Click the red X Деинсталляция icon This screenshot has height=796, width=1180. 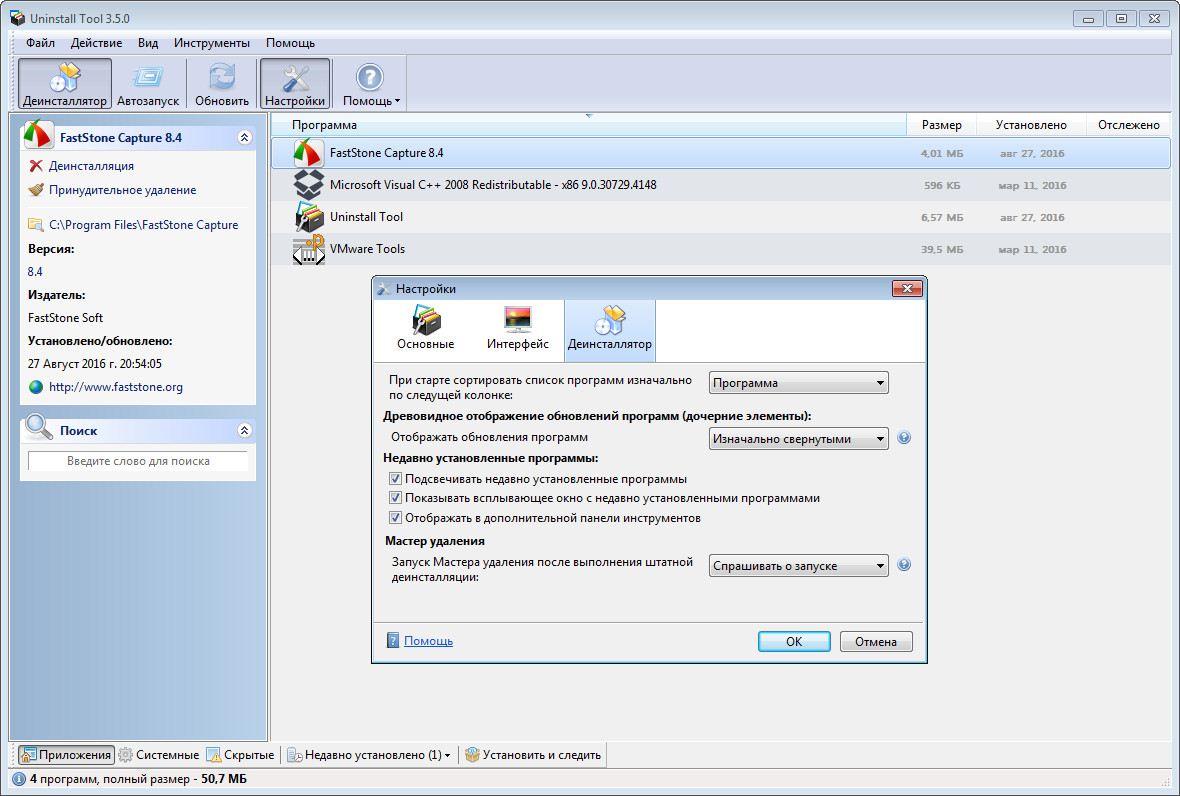(35, 166)
